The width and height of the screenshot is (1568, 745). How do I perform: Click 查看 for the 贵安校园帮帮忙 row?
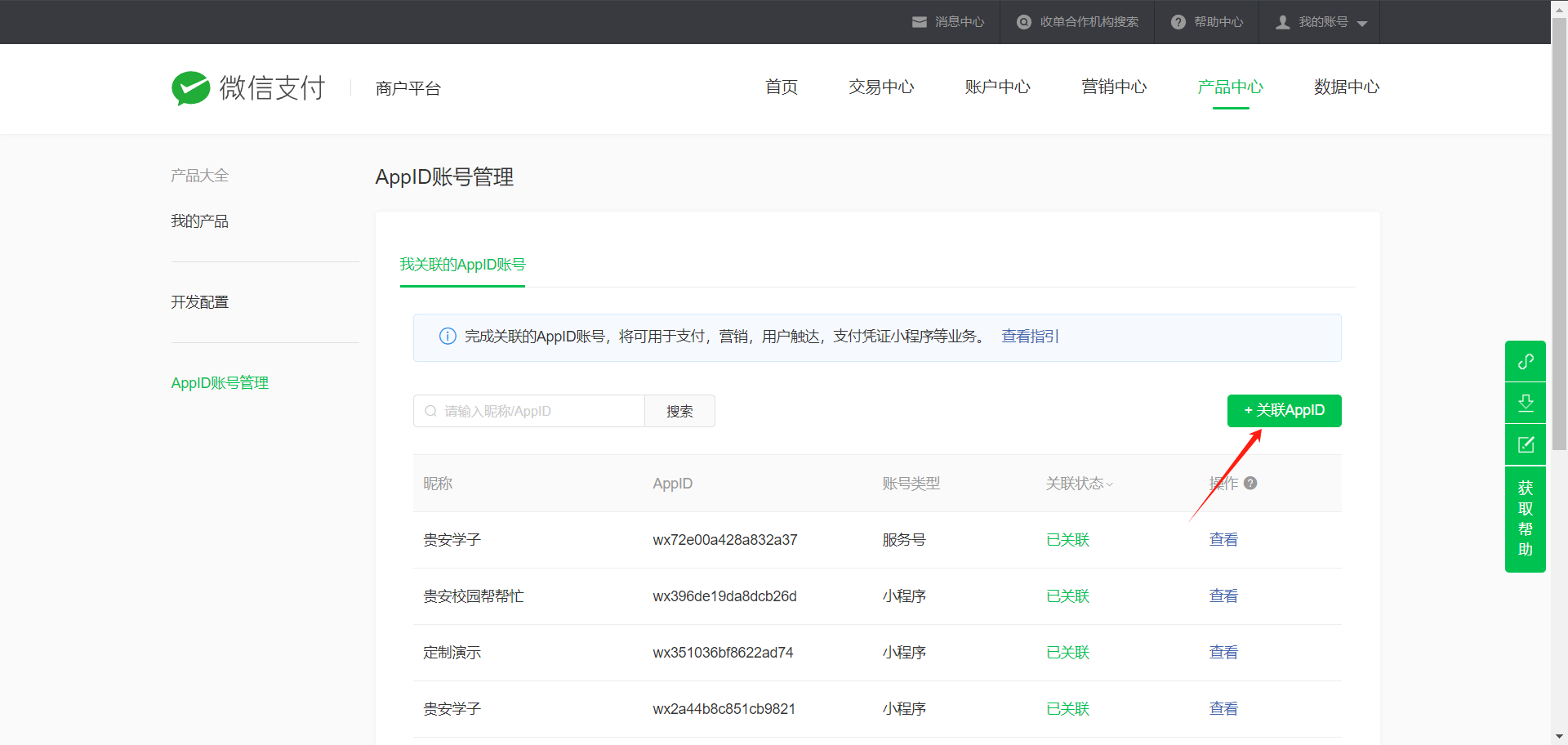(x=1223, y=596)
